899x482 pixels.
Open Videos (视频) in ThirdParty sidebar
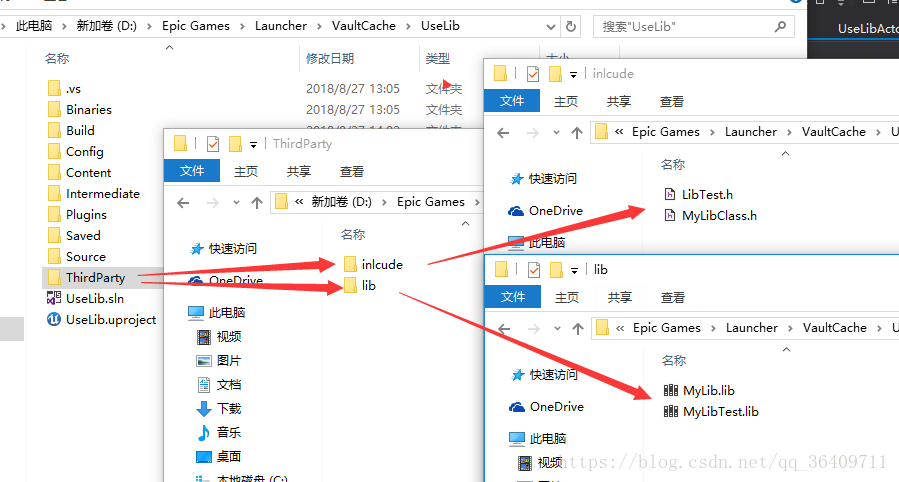point(220,336)
